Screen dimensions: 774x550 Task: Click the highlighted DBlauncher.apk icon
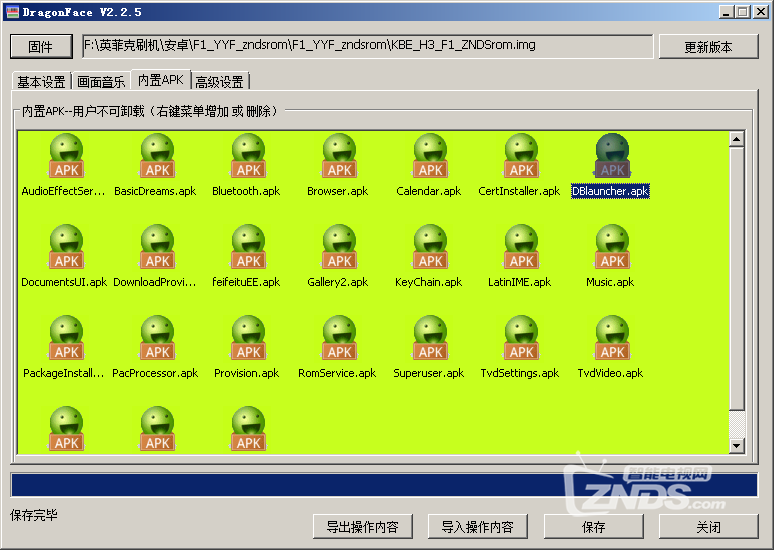coord(612,156)
